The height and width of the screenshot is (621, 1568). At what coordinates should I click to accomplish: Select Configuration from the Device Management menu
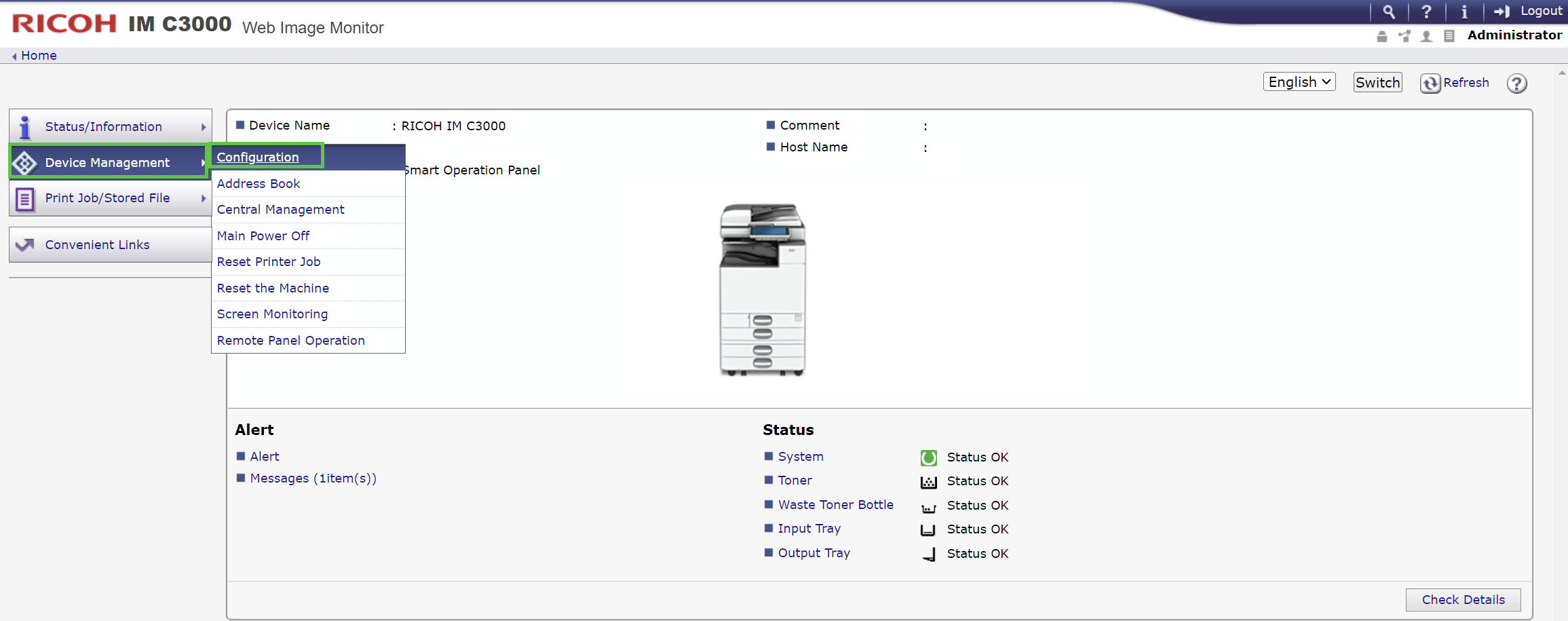258,157
